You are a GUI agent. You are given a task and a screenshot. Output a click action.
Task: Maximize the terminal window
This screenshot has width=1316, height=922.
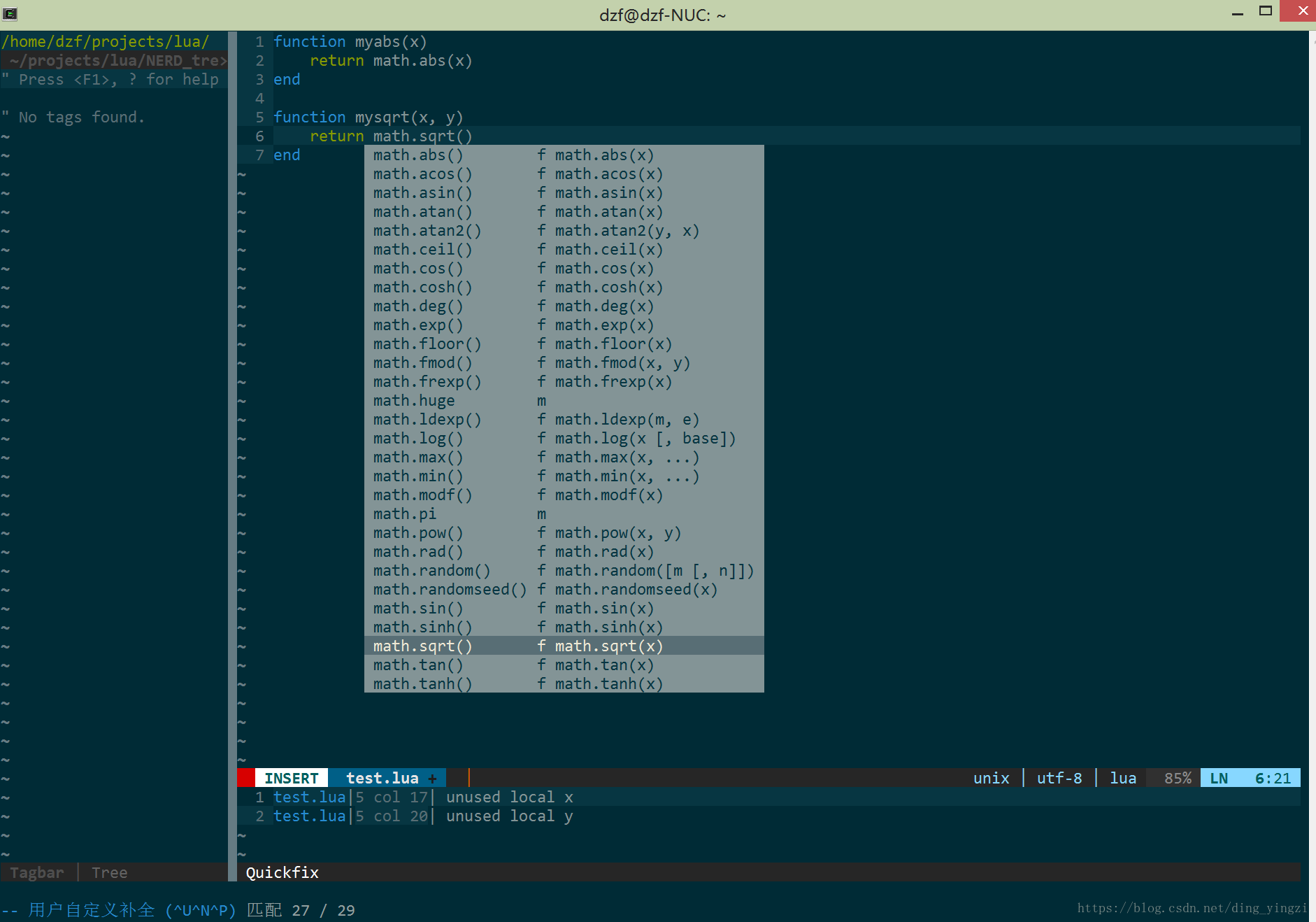(x=1266, y=10)
